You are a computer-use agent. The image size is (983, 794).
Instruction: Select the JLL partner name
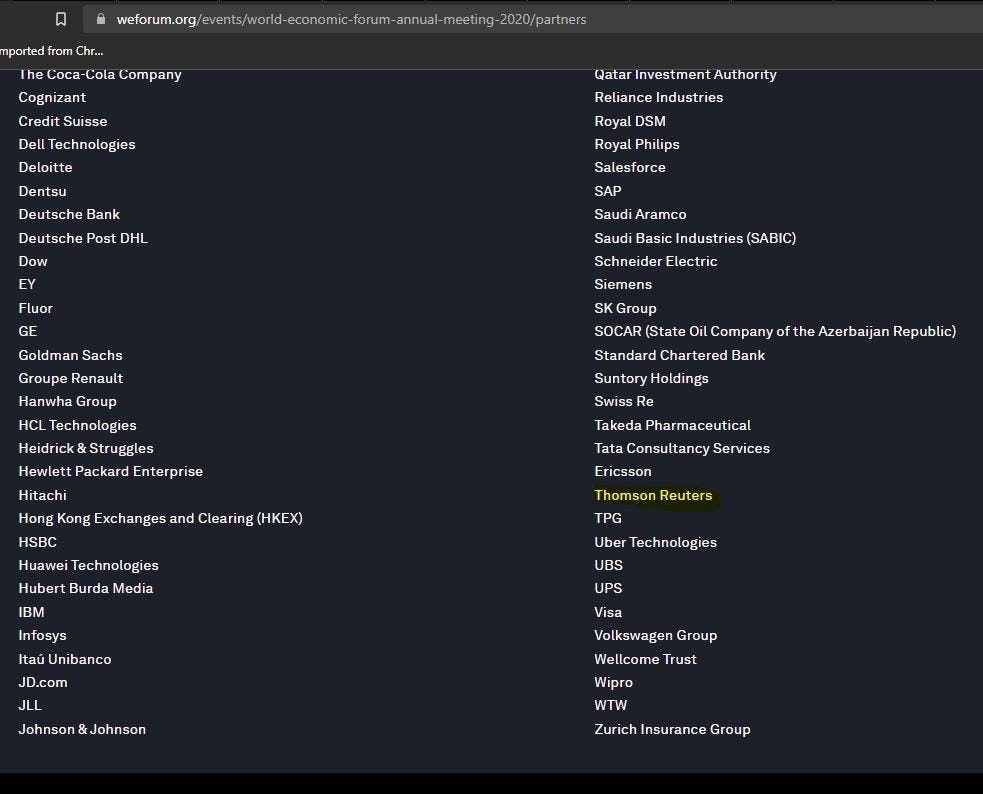click(x=30, y=706)
